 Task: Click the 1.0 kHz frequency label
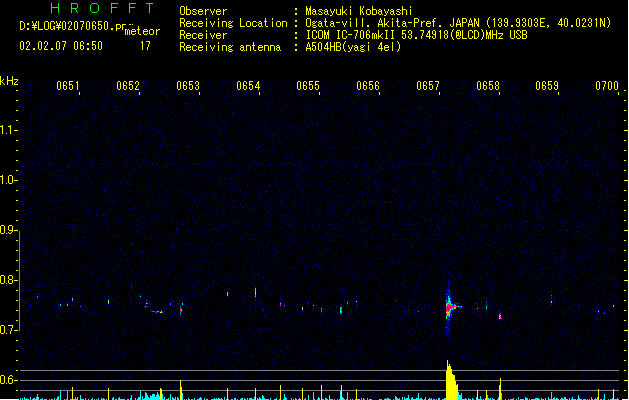[8, 180]
